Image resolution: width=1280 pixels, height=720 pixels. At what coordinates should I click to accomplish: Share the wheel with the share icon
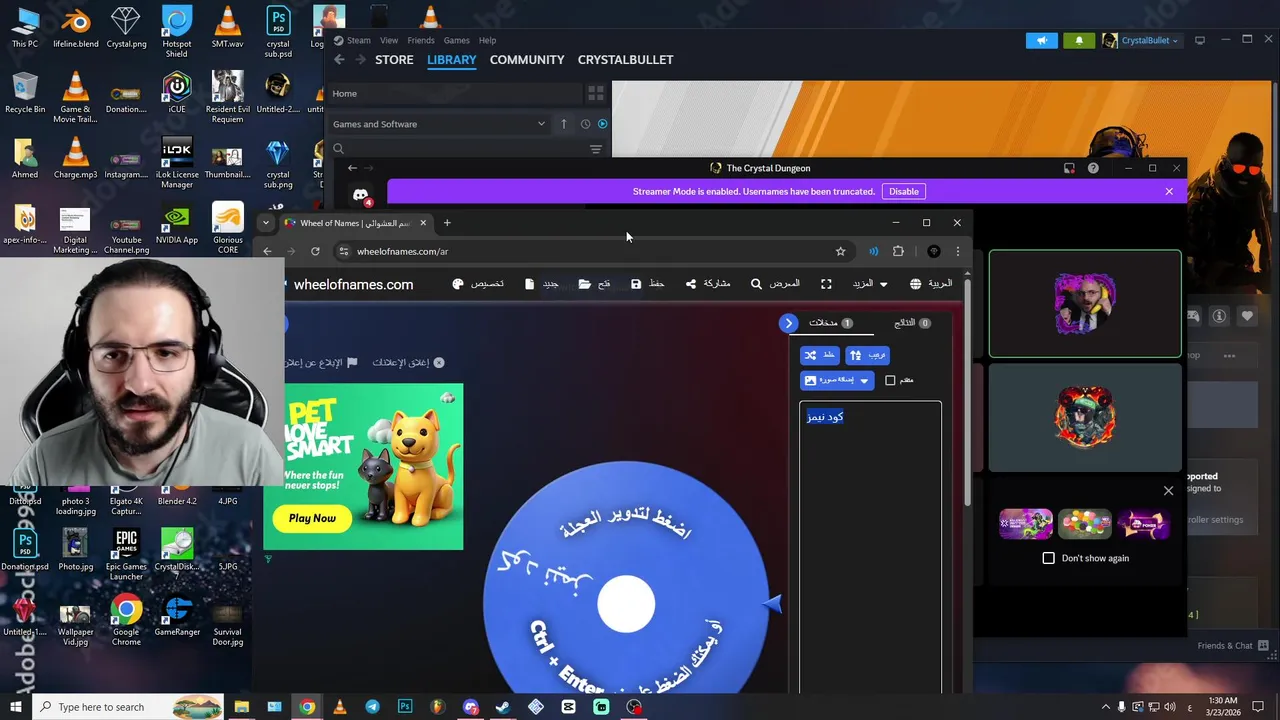[707, 284]
